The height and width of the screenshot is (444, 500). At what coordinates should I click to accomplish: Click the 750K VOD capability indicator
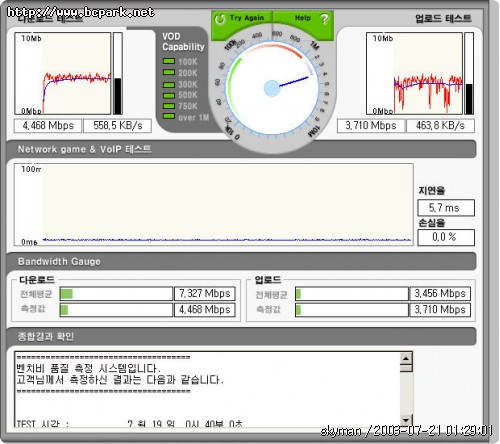pos(169,106)
